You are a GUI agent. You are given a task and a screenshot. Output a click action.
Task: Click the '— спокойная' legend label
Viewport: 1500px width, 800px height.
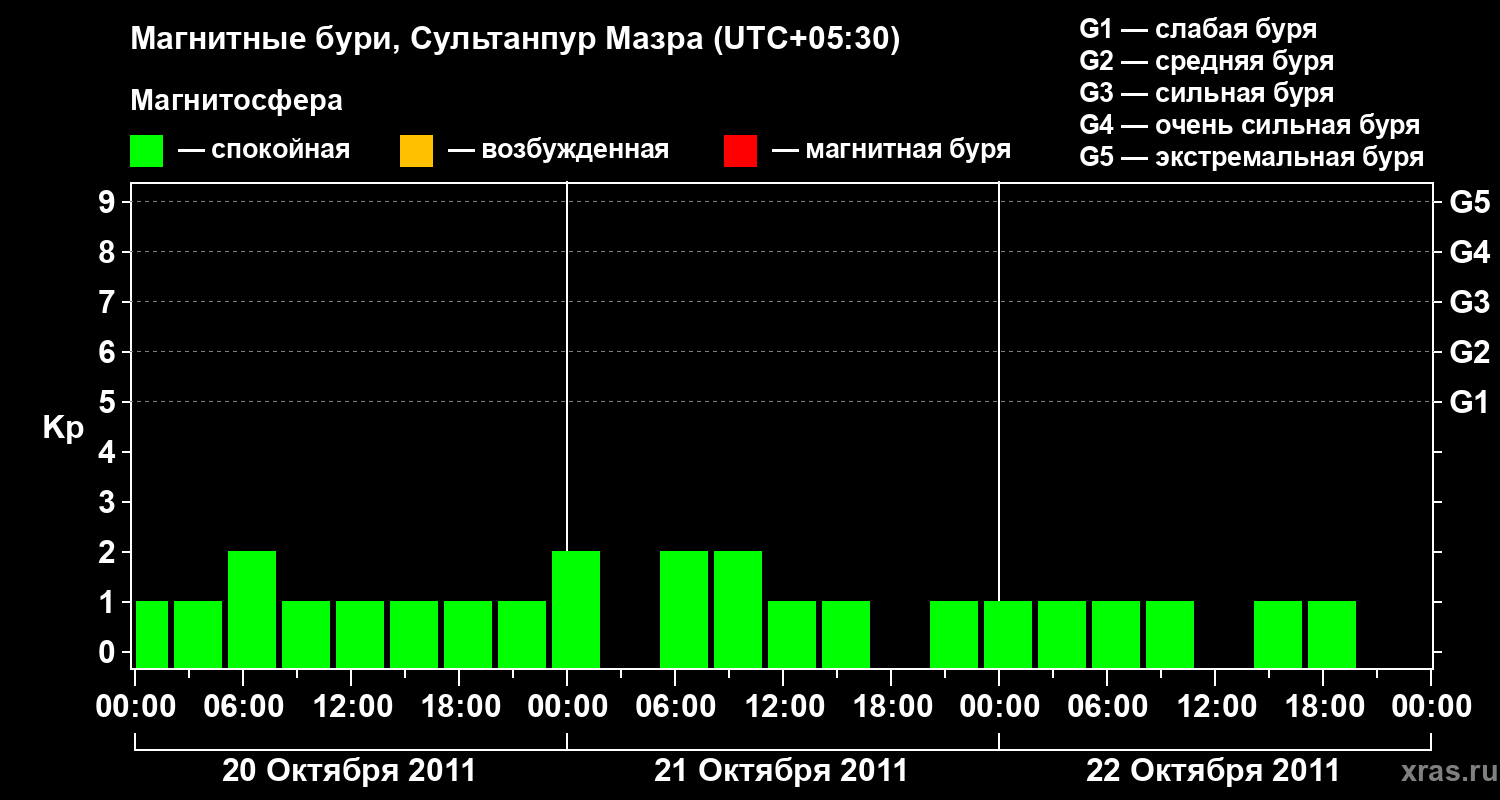tap(264, 151)
